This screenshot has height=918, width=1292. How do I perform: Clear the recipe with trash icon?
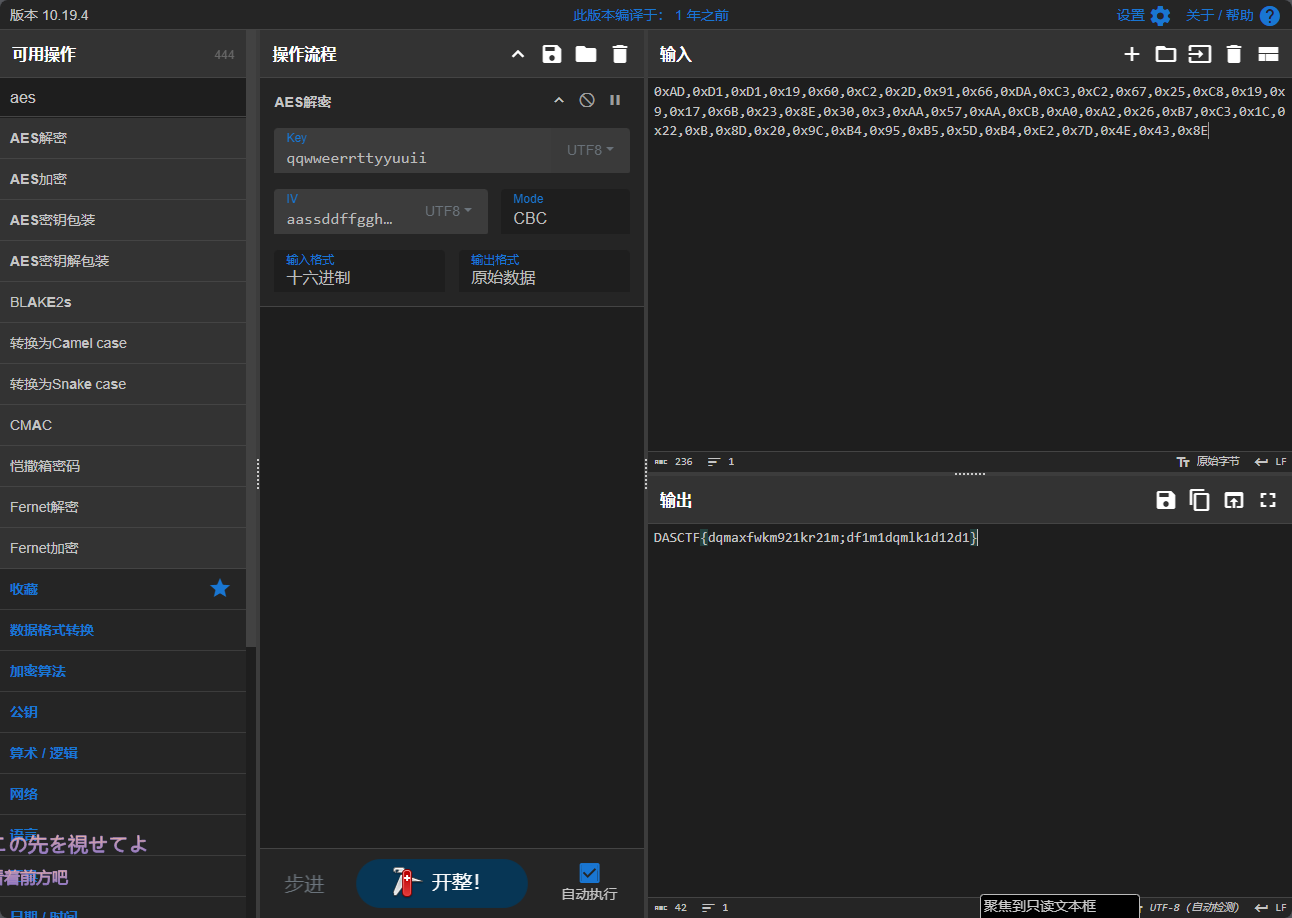point(620,54)
